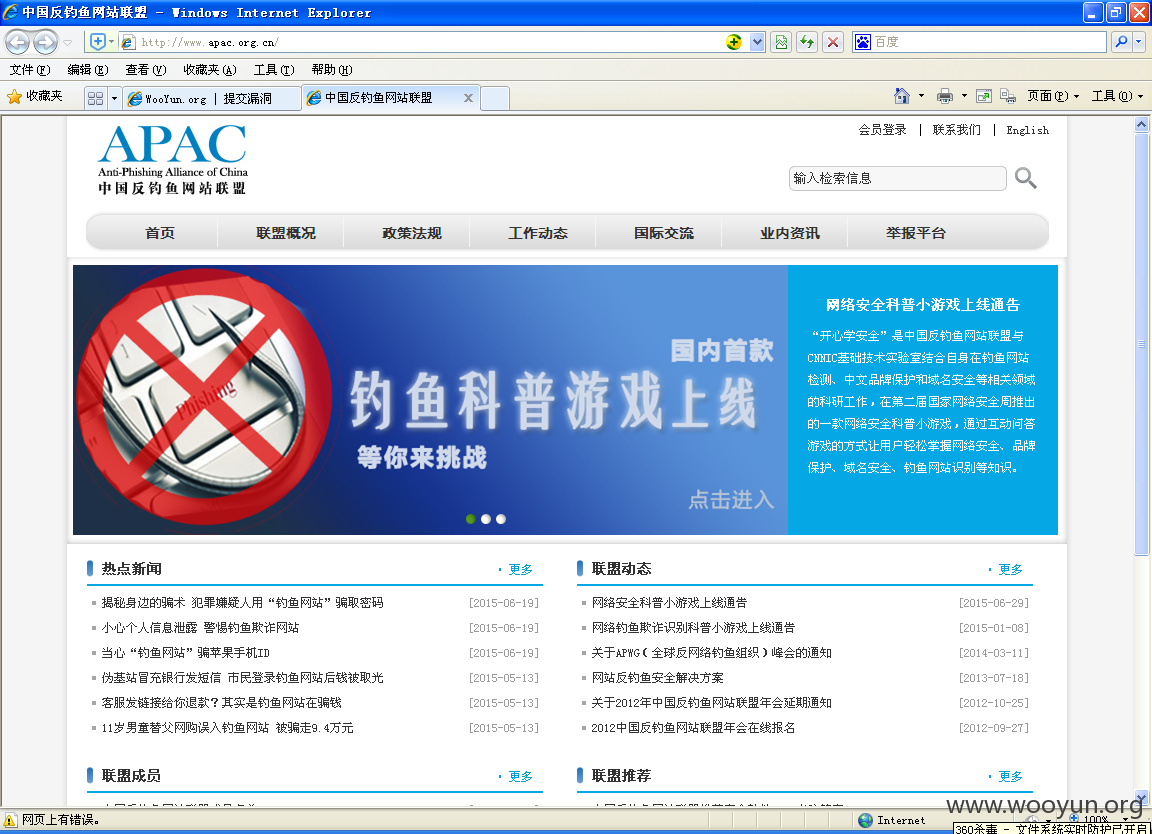Click the 会员登录 link
1152x834 pixels.
pos(882,130)
